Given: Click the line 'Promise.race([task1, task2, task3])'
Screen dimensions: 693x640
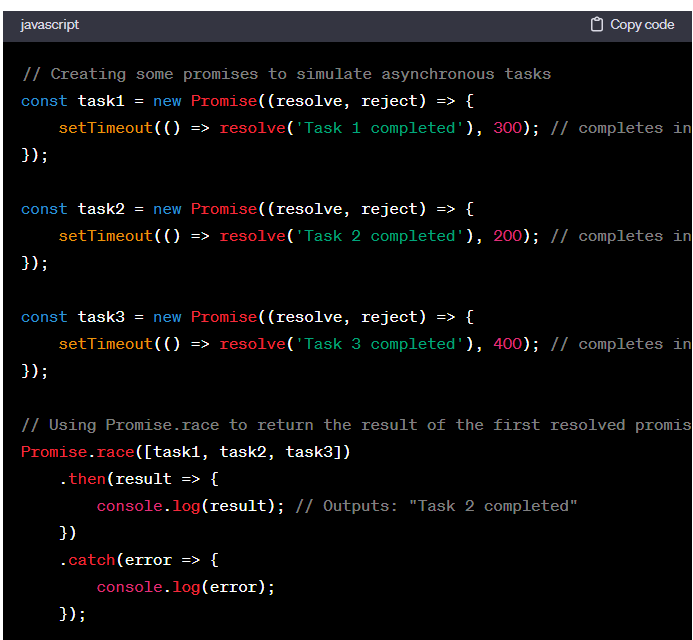Looking at the screenshot, I should [186, 452].
